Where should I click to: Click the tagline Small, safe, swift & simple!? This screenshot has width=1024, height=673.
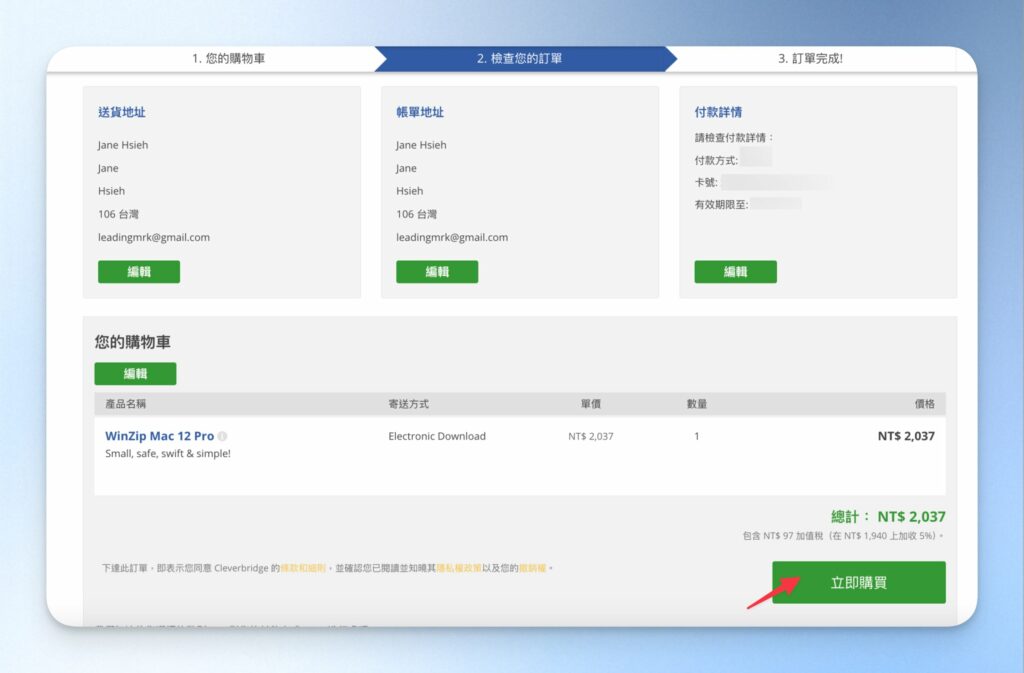pyautogui.click(x=168, y=454)
